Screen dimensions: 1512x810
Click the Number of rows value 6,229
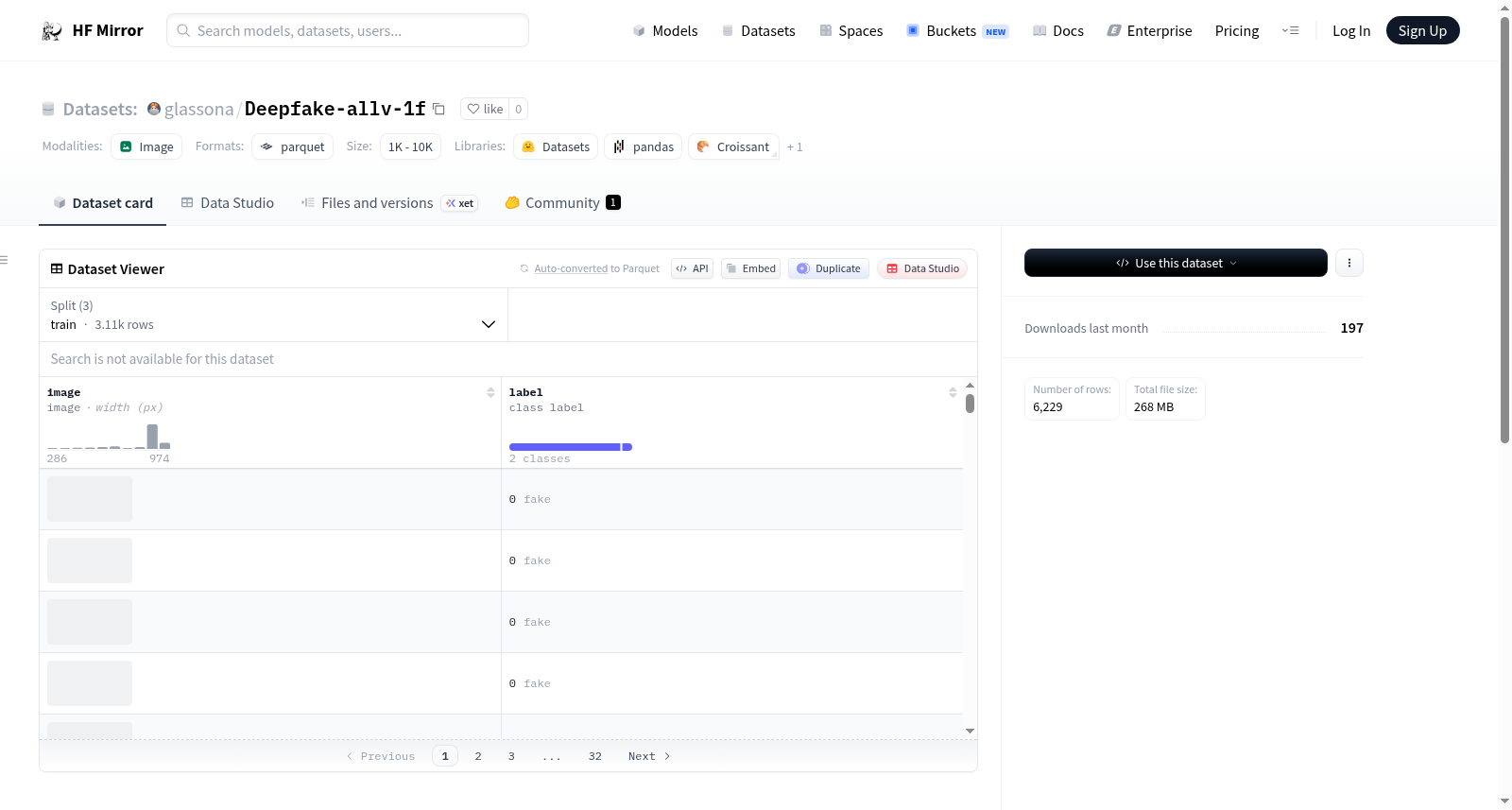coord(1048,407)
